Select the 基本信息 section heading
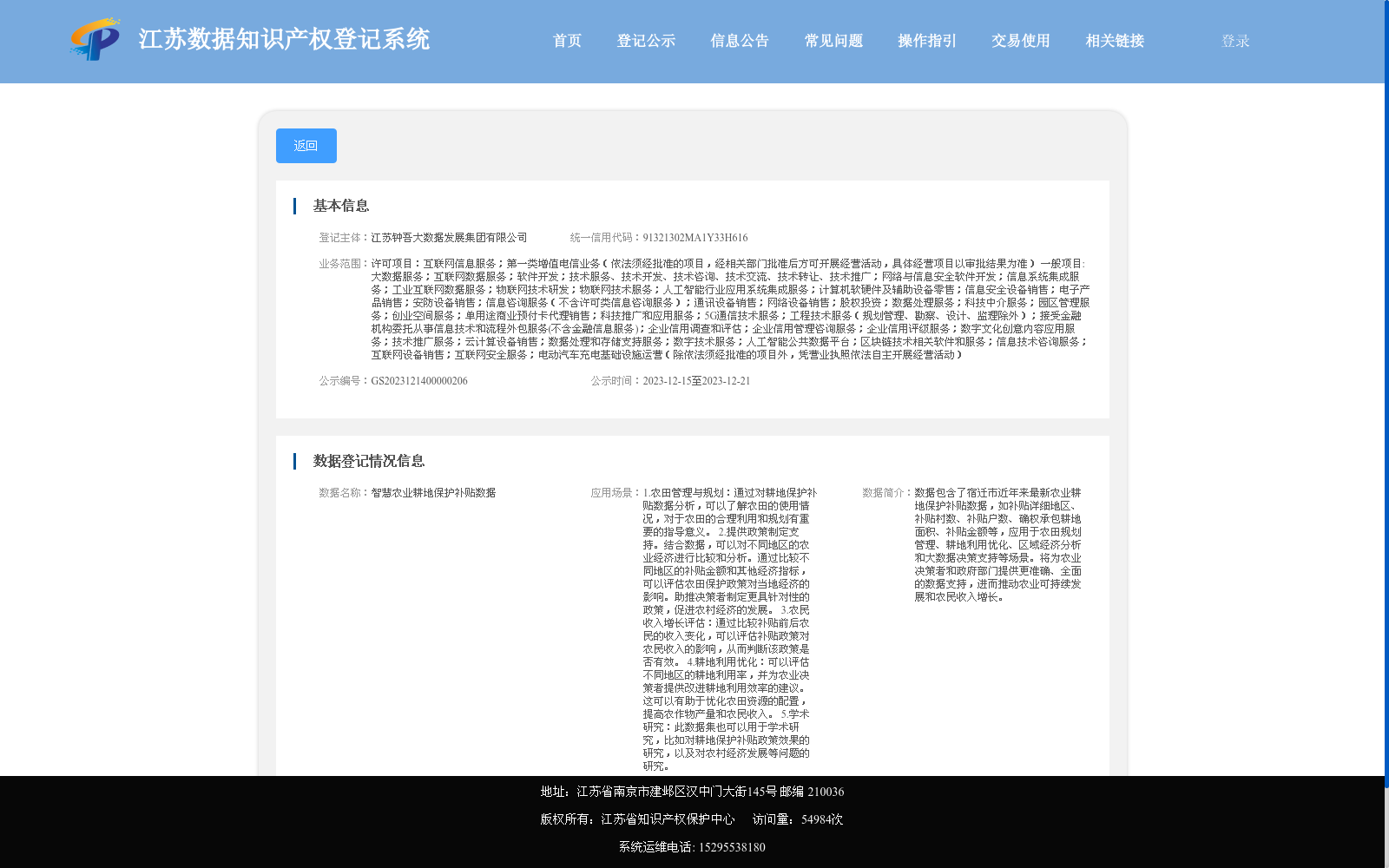 [x=341, y=206]
